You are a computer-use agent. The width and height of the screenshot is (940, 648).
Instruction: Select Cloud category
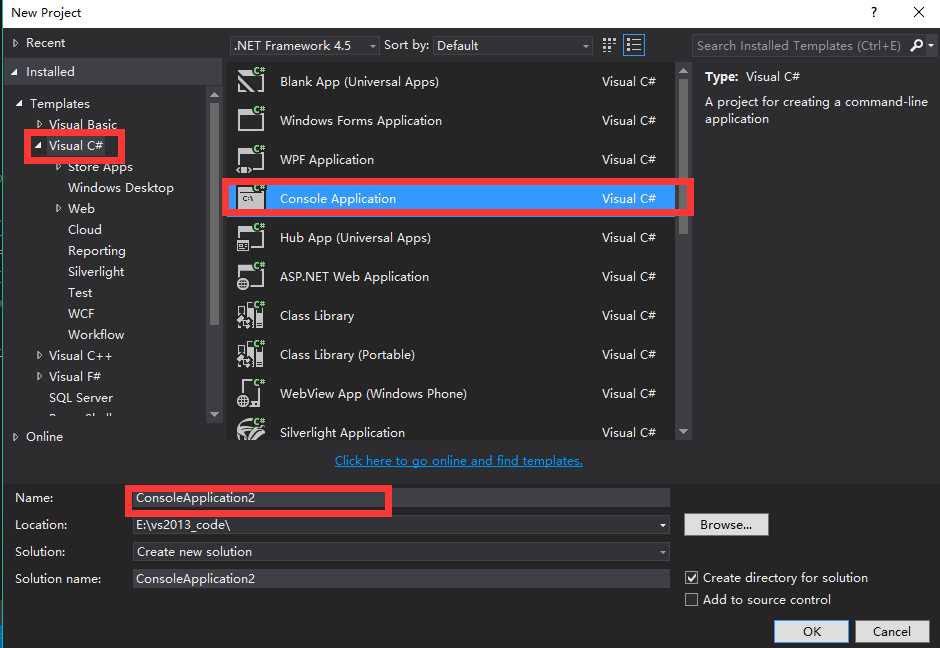(85, 230)
